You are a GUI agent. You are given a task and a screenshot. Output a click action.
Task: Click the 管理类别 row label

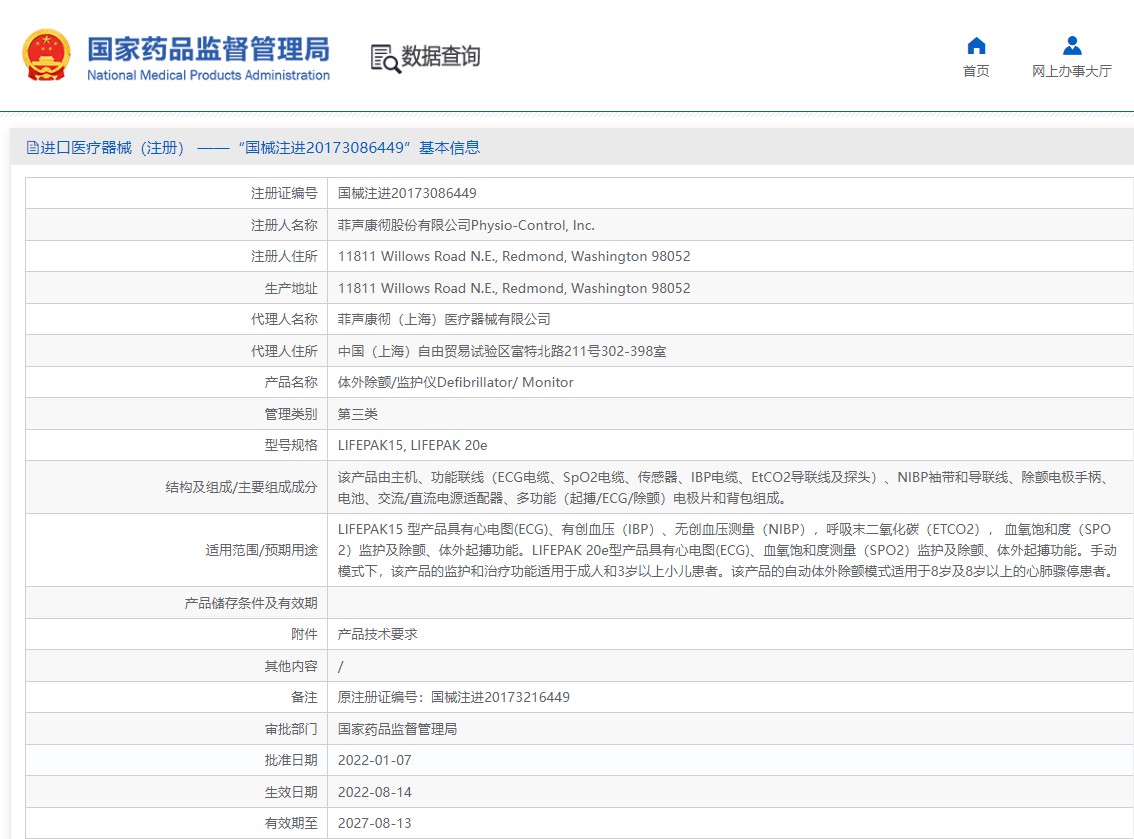click(x=291, y=414)
